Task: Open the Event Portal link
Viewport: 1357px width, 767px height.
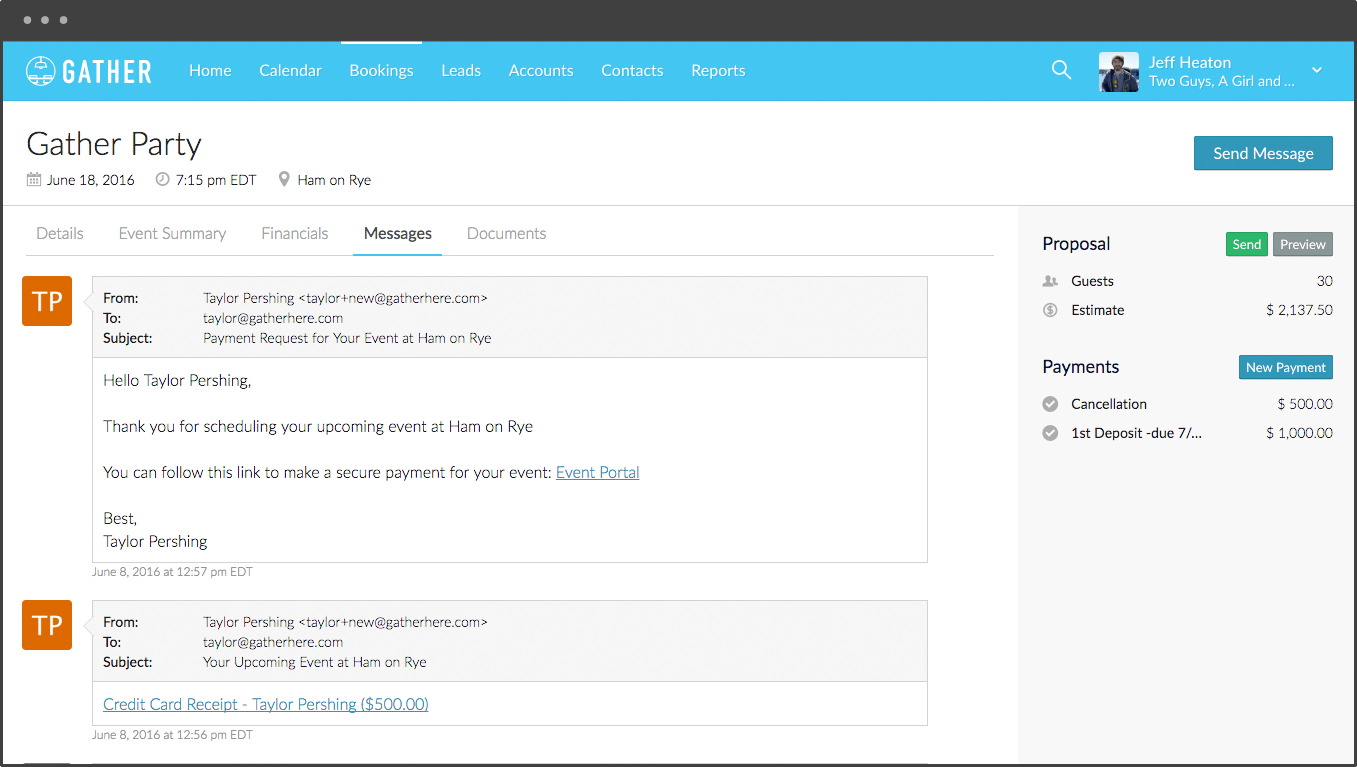Action: coord(597,472)
